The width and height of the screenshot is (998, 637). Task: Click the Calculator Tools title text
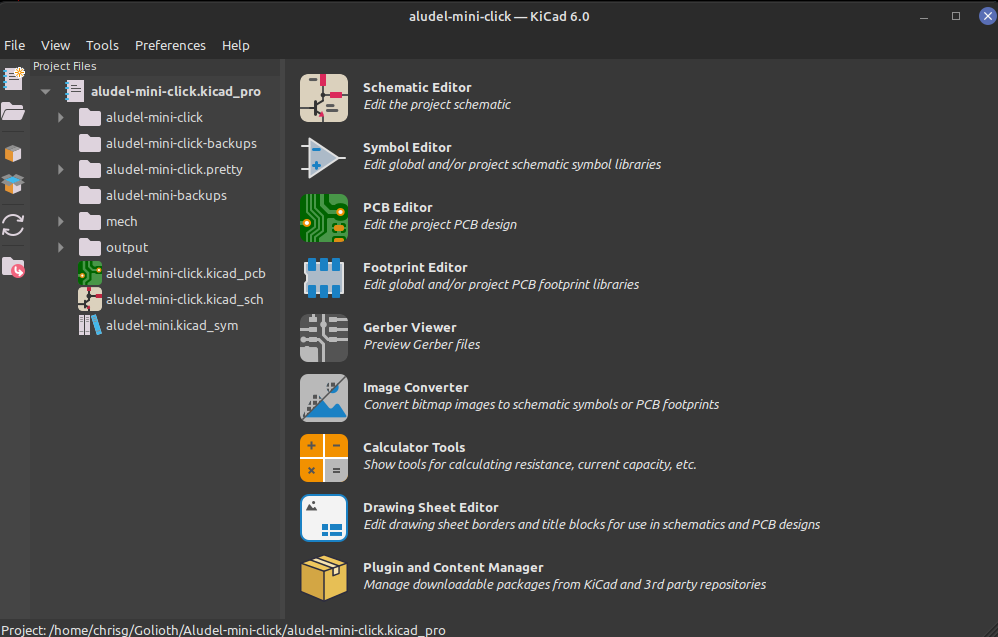click(414, 447)
